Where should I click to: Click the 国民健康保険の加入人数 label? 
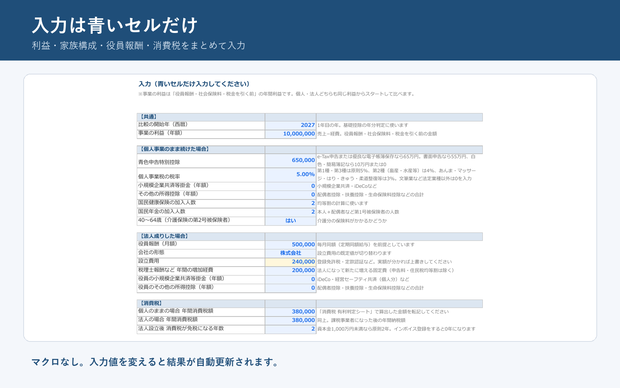[x=167, y=203]
